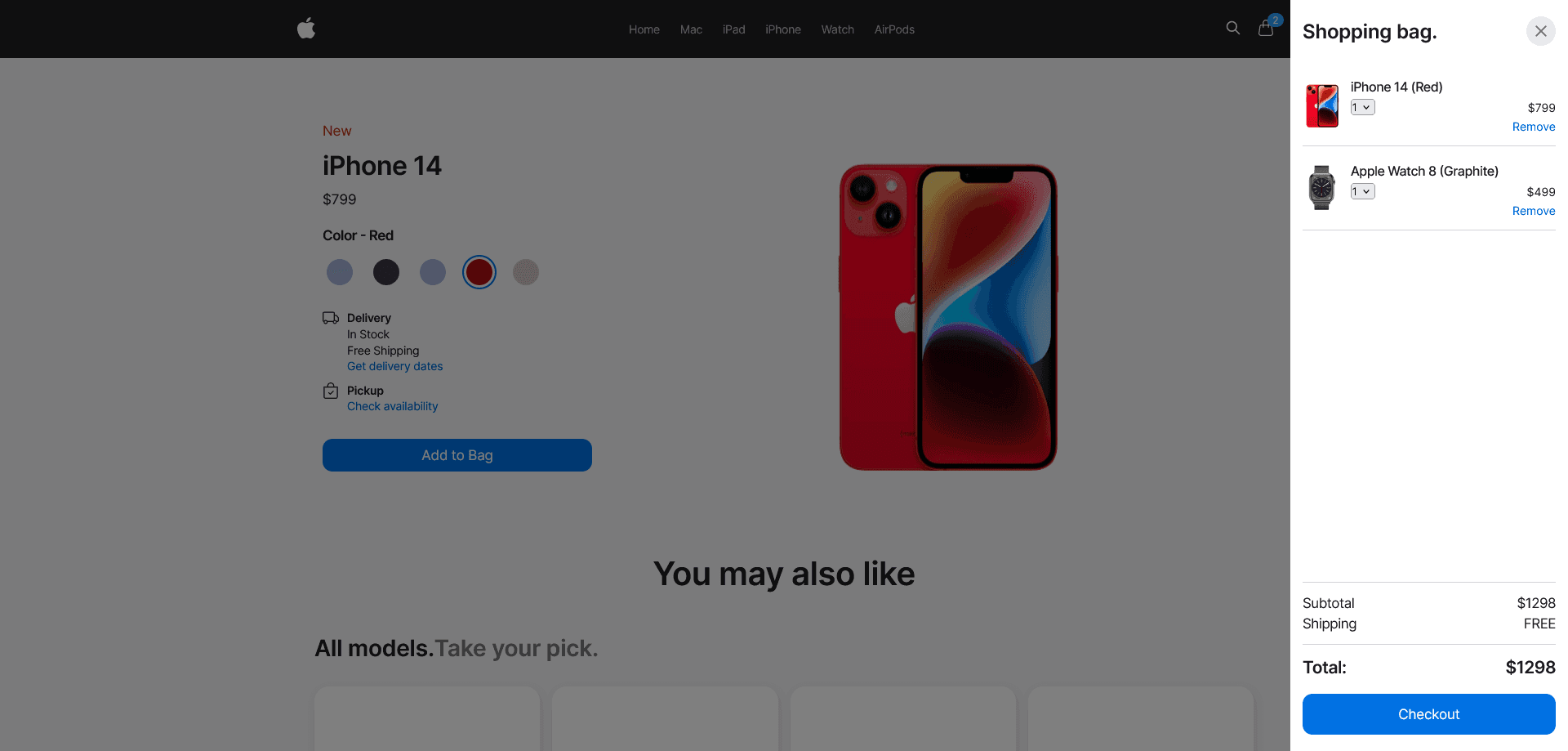Image resolution: width=1568 pixels, height=751 pixels.
Task: Open the Watch navigation item
Action: click(837, 29)
